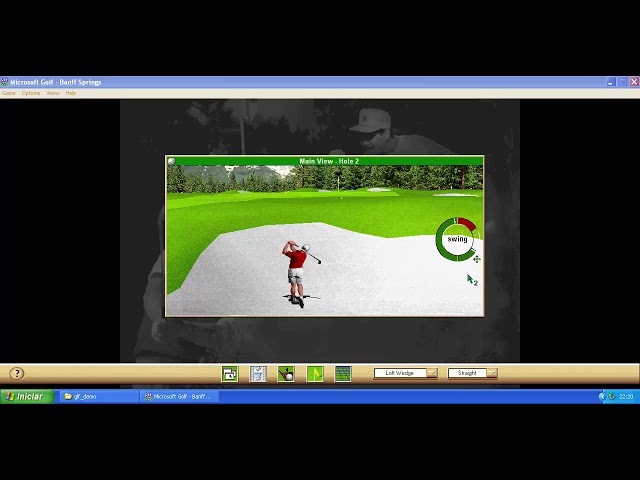This screenshot has width=640, height=480.
Task: Click the golf ball icon in Main View title
Action: (x=171, y=161)
